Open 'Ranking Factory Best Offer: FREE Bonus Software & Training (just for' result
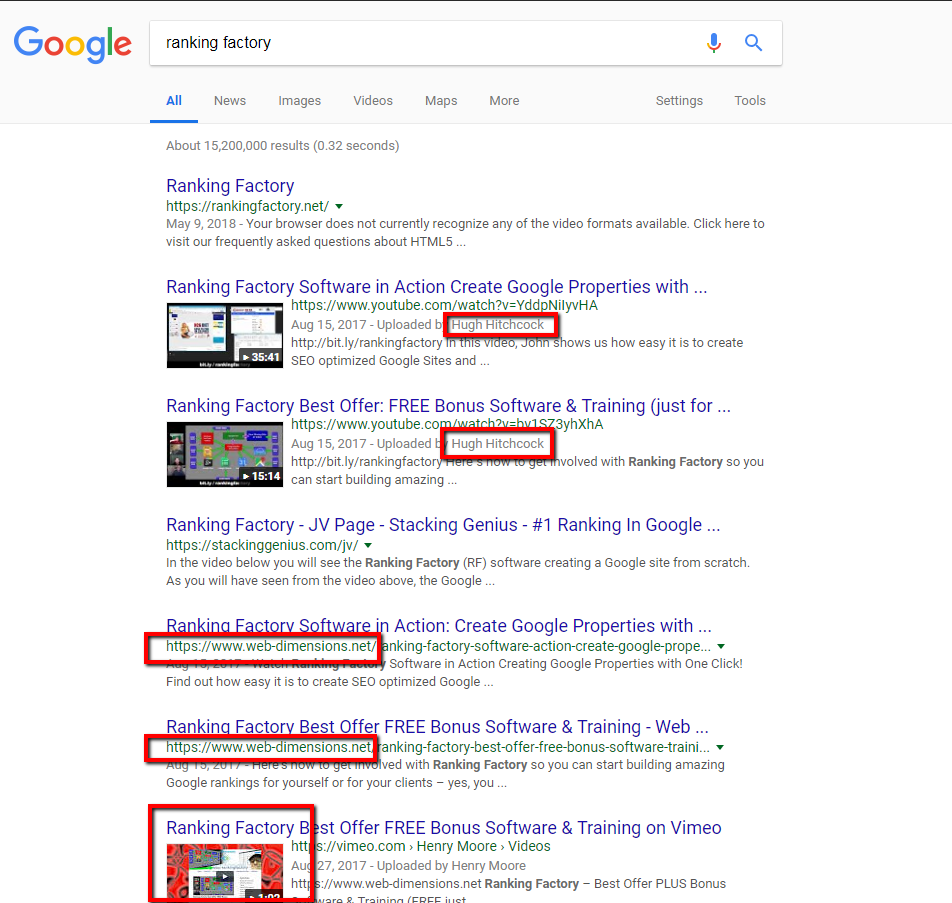The image size is (952, 903). coord(448,406)
